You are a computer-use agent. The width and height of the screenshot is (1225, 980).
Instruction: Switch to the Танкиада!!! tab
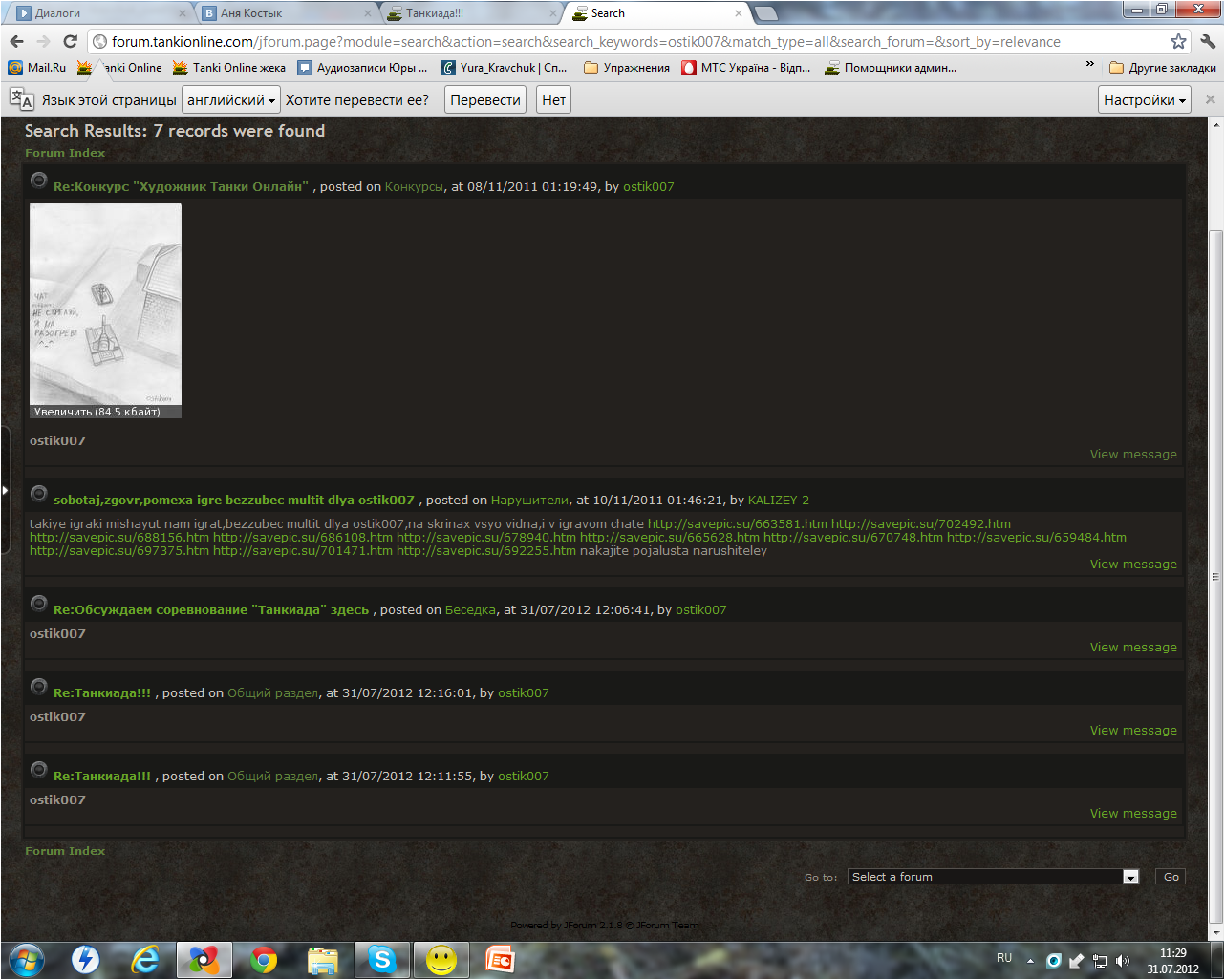pos(470,13)
